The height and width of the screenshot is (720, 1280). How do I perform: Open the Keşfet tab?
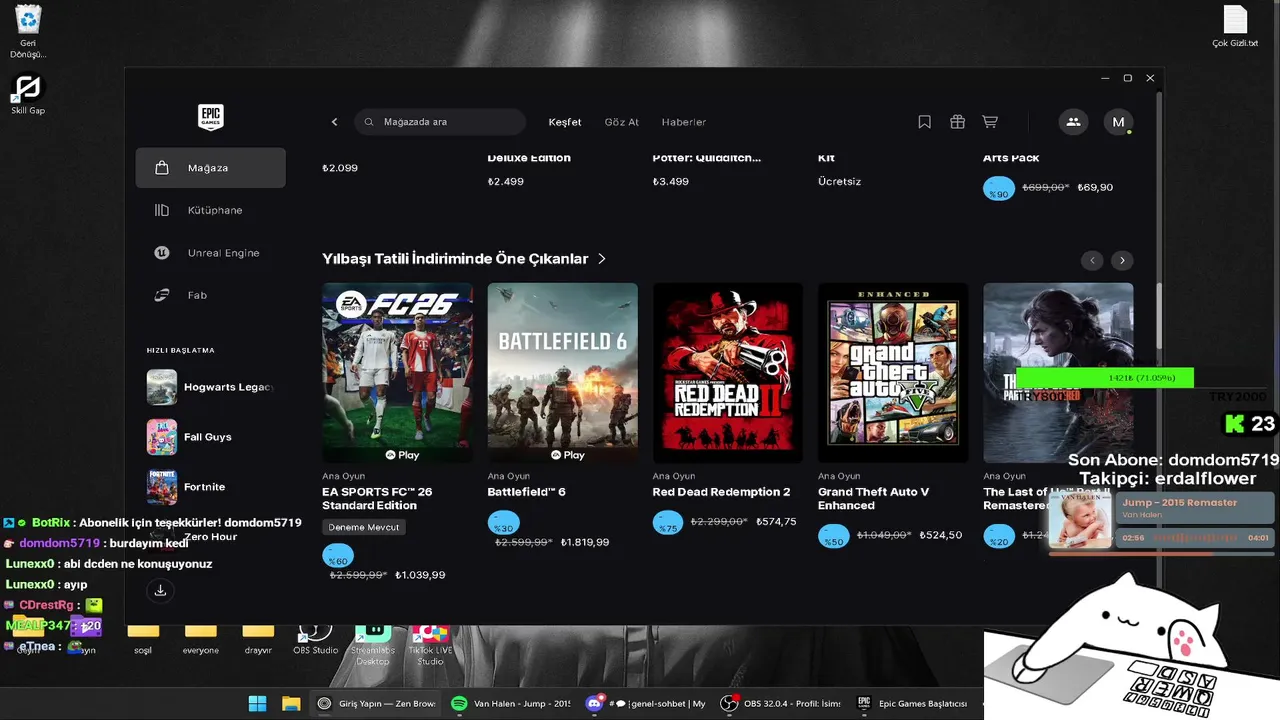pyautogui.click(x=565, y=122)
